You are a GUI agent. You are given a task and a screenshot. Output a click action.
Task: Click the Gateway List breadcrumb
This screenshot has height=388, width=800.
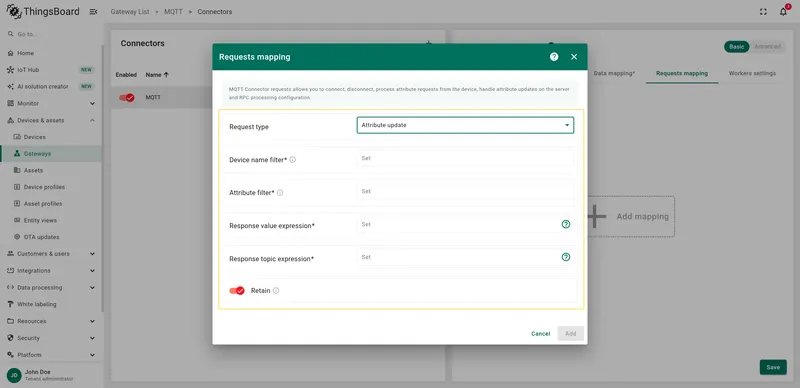[130, 12]
